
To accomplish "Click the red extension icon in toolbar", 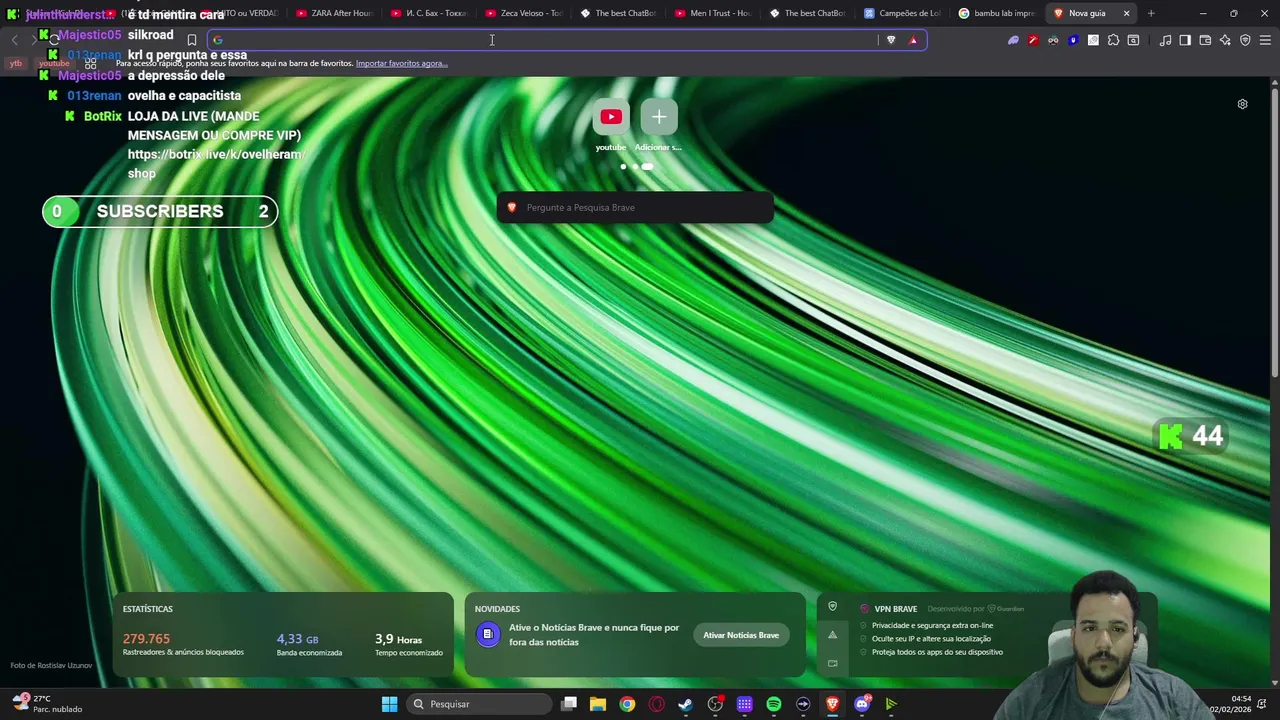I will 1033,40.
